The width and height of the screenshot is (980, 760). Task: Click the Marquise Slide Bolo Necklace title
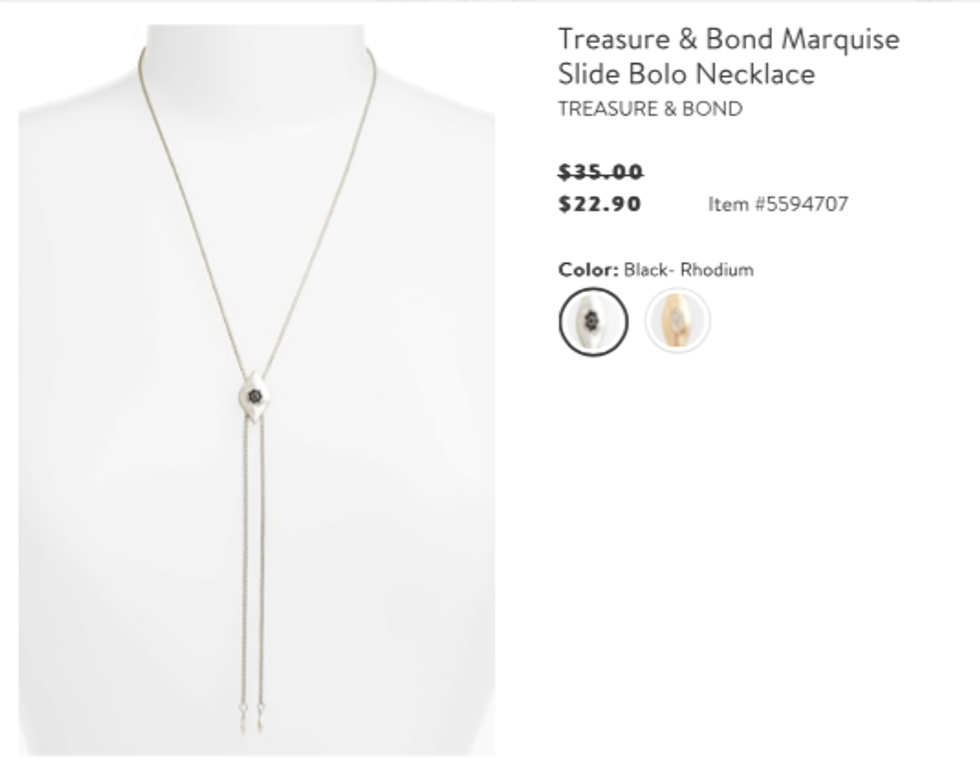[729, 56]
